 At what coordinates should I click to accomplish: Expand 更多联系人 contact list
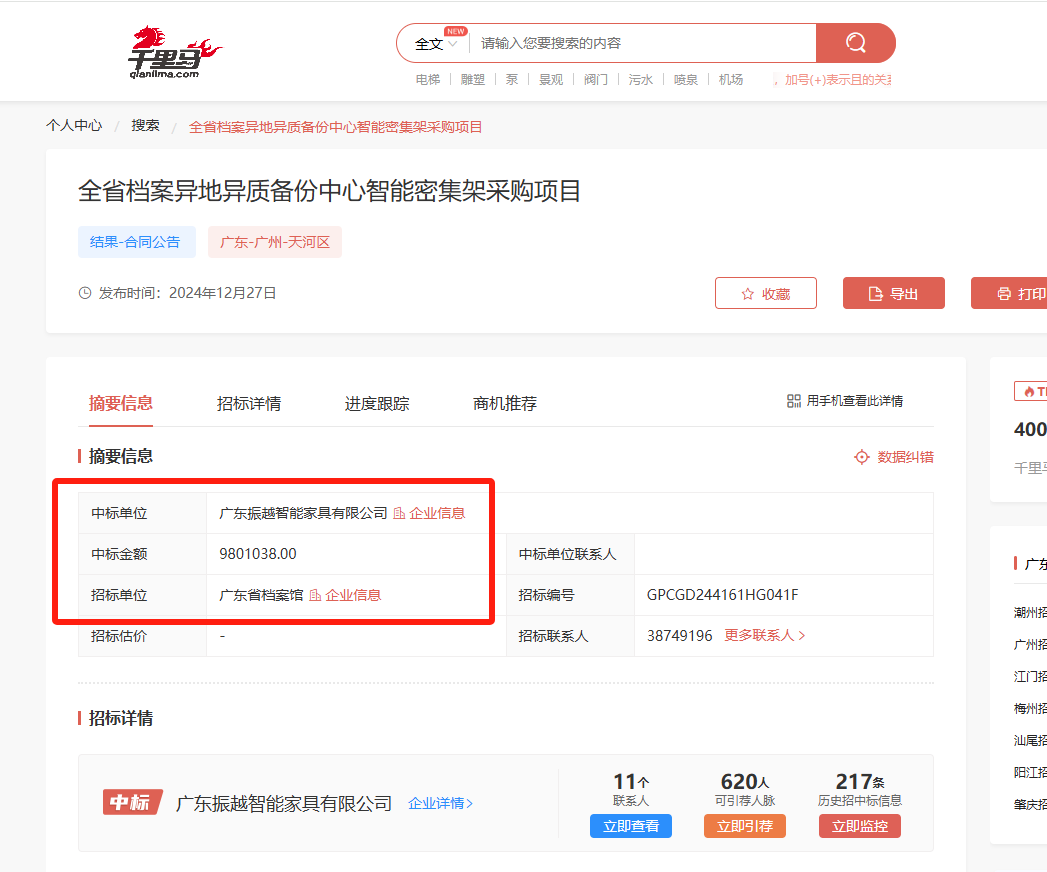(x=765, y=635)
